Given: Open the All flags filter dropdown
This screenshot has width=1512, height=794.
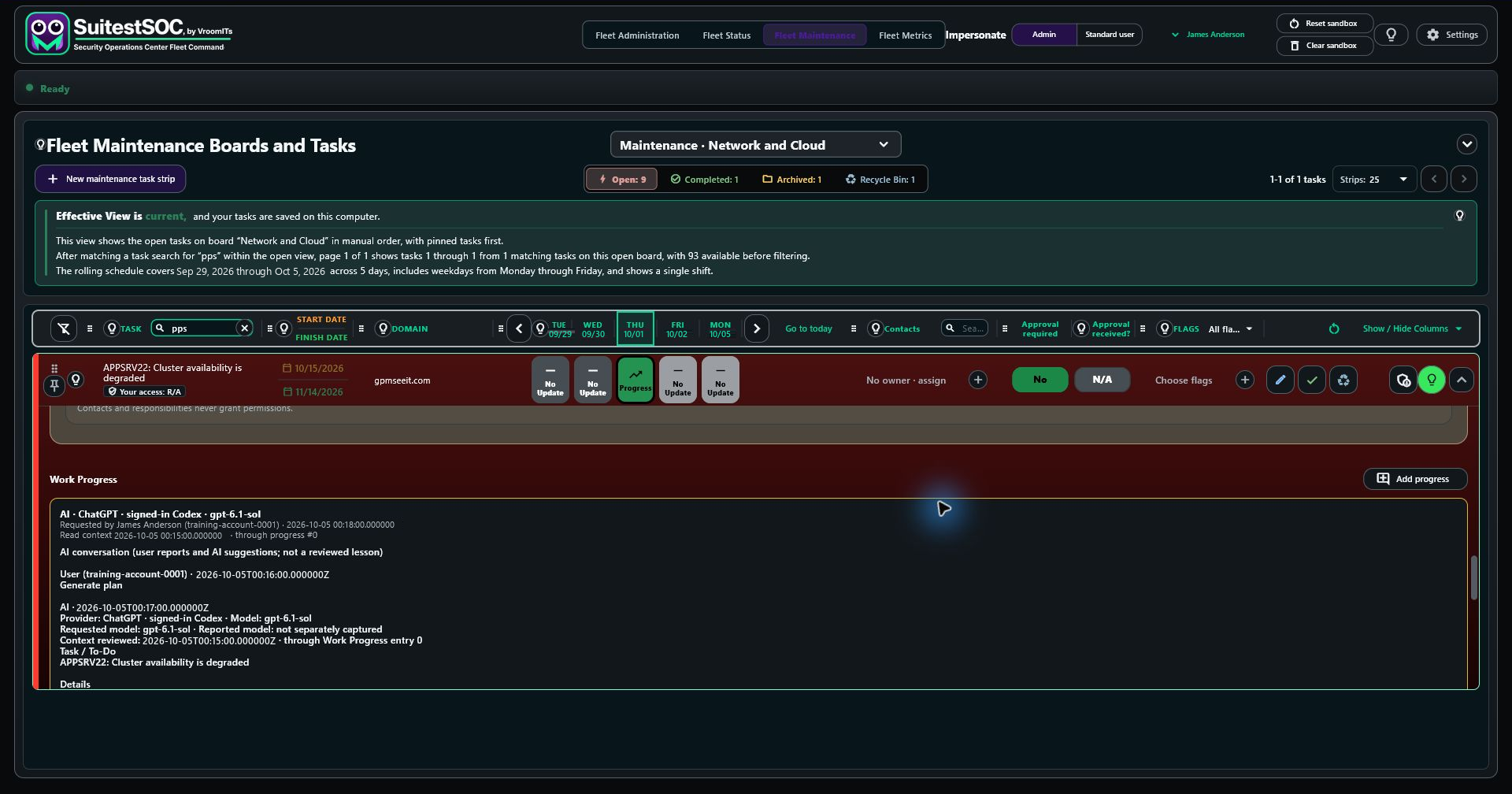Looking at the screenshot, I should coord(1230,329).
